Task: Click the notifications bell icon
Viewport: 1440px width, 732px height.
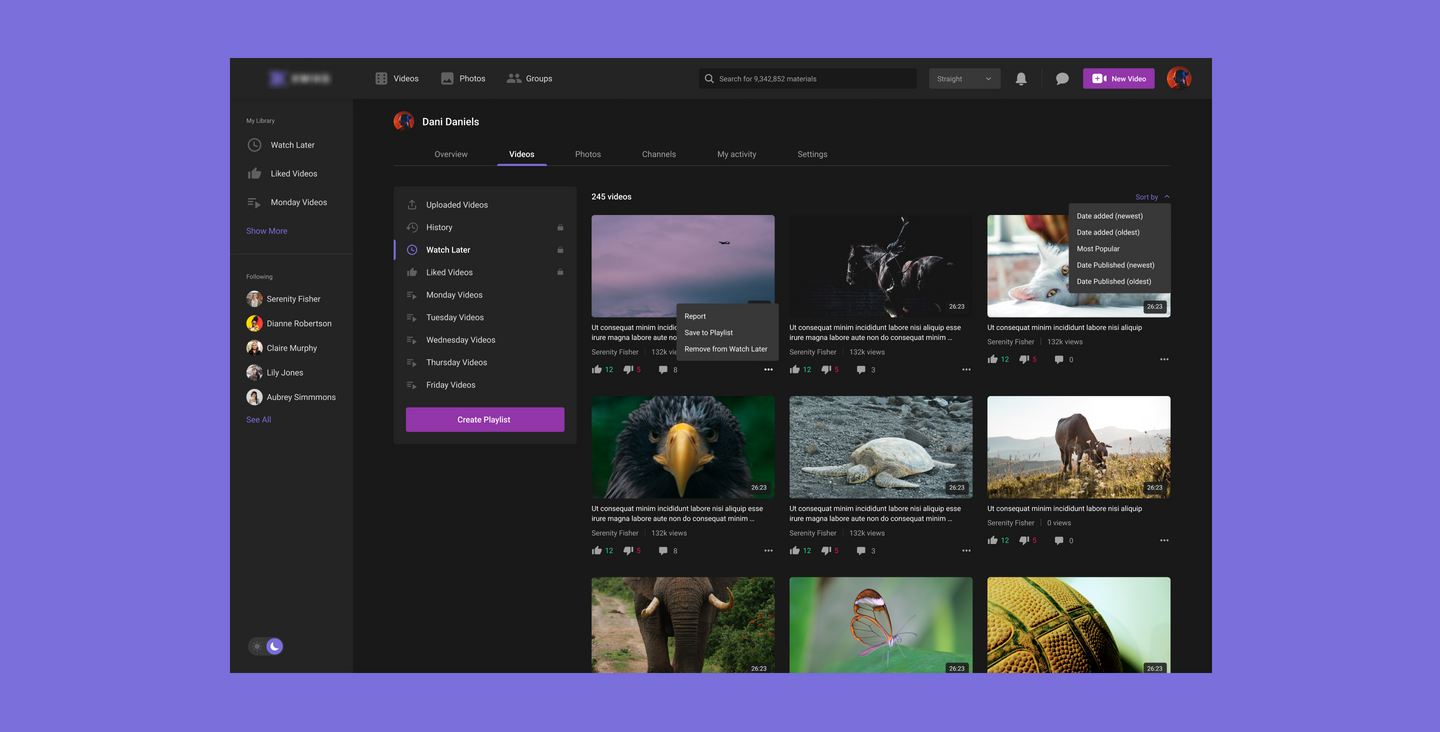Action: (x=1021, y=79)
